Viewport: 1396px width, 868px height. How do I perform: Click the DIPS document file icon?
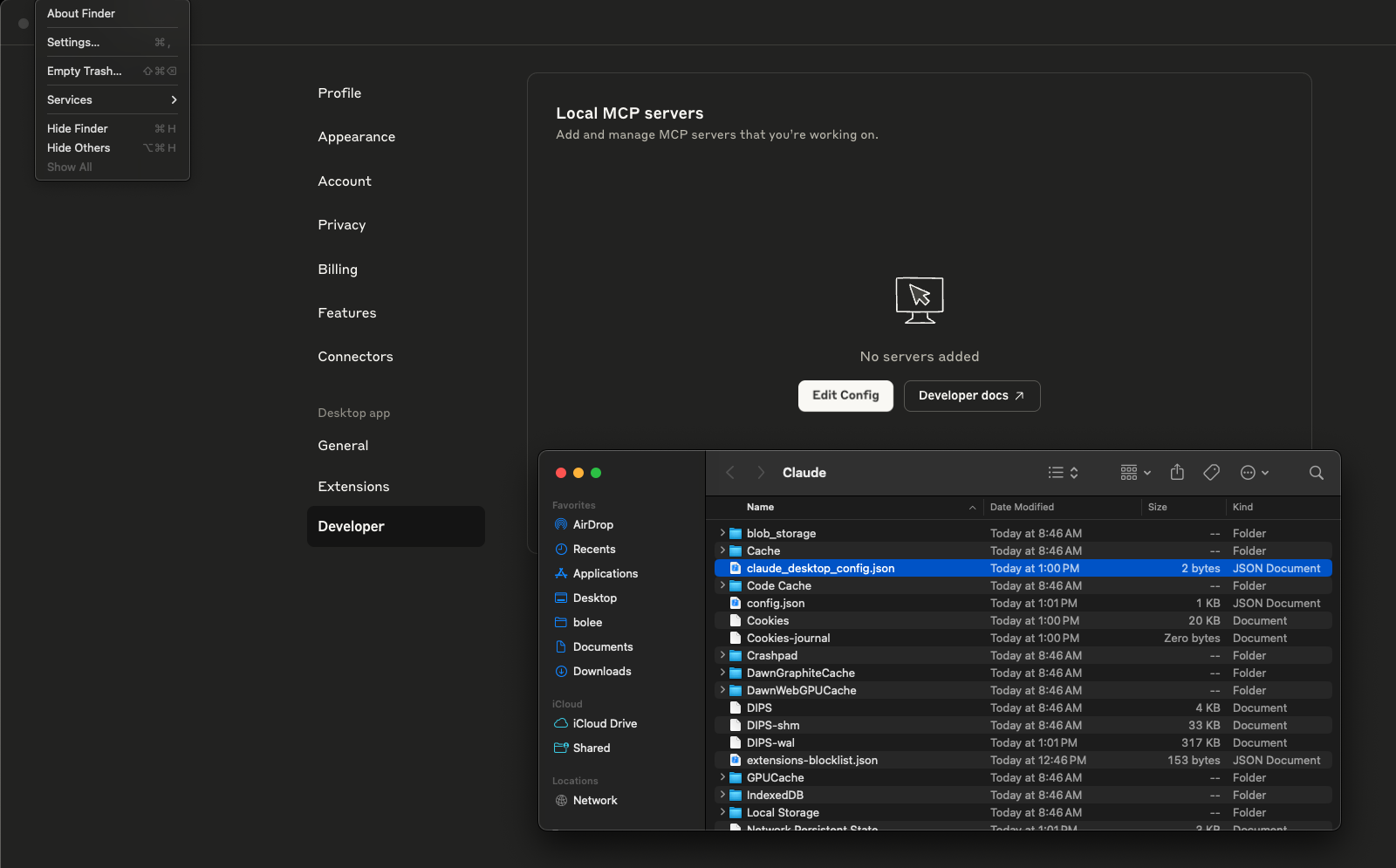736,707
